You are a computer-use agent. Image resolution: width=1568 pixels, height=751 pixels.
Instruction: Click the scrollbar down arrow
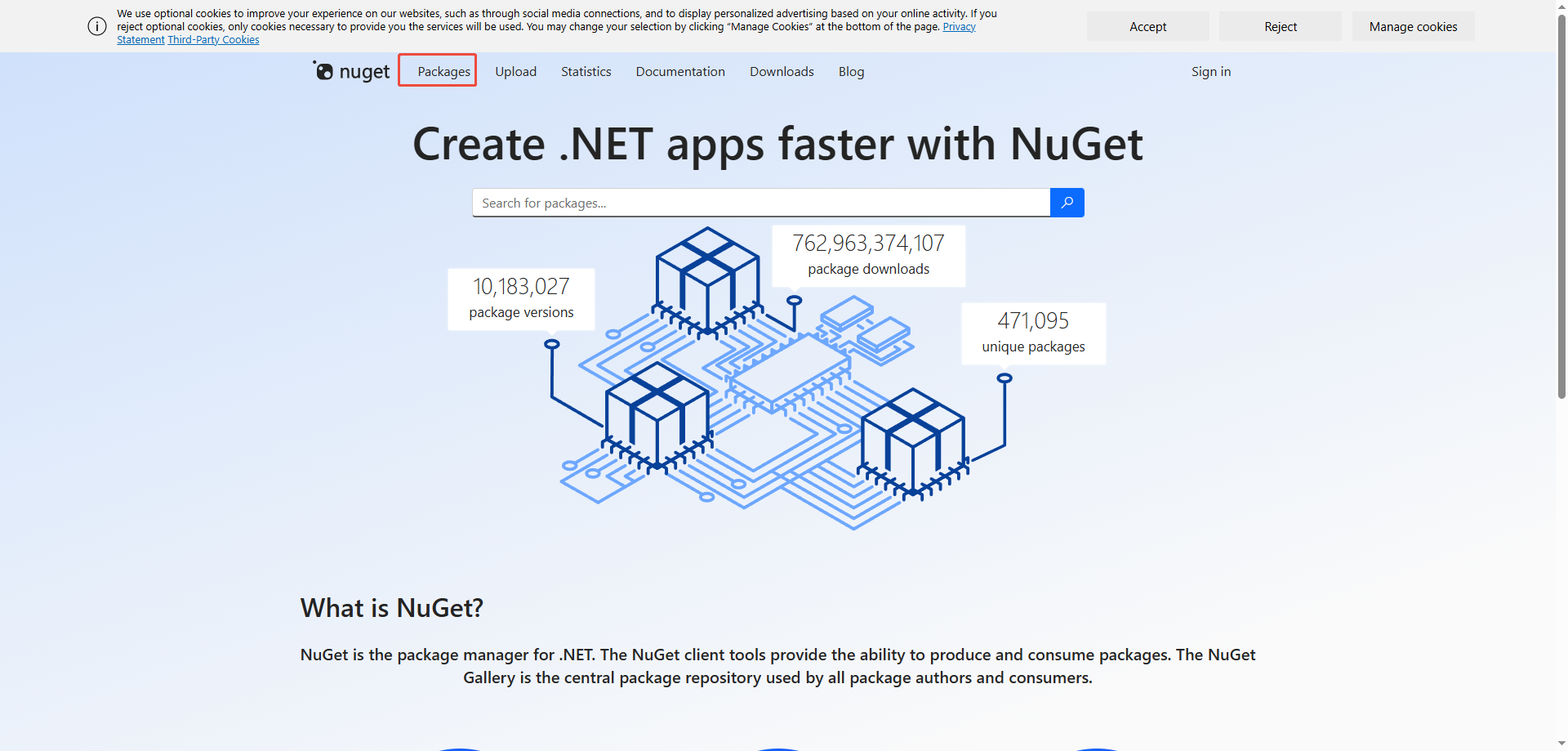pos(1561,744)
